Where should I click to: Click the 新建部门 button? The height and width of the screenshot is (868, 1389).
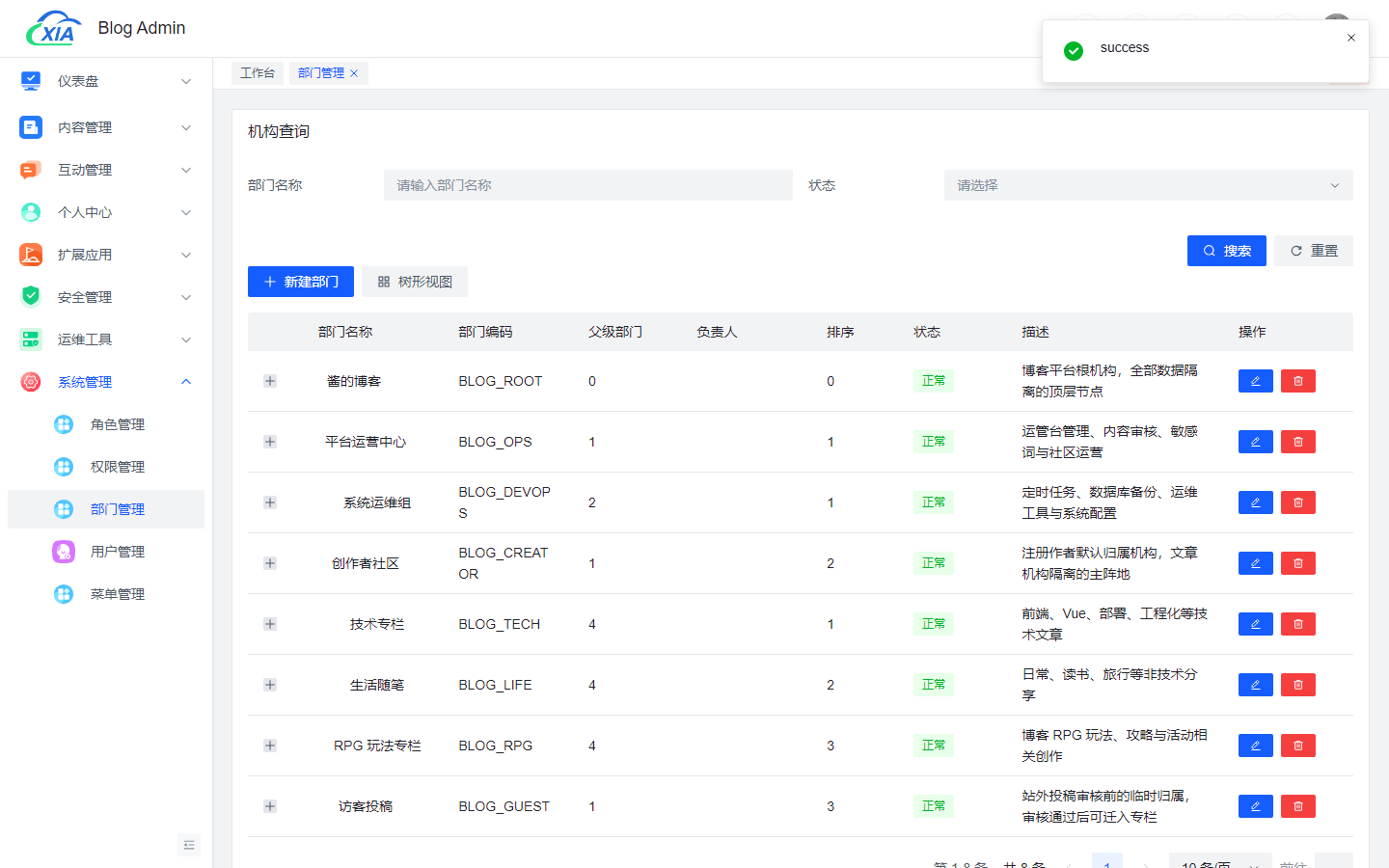(301, 282)
